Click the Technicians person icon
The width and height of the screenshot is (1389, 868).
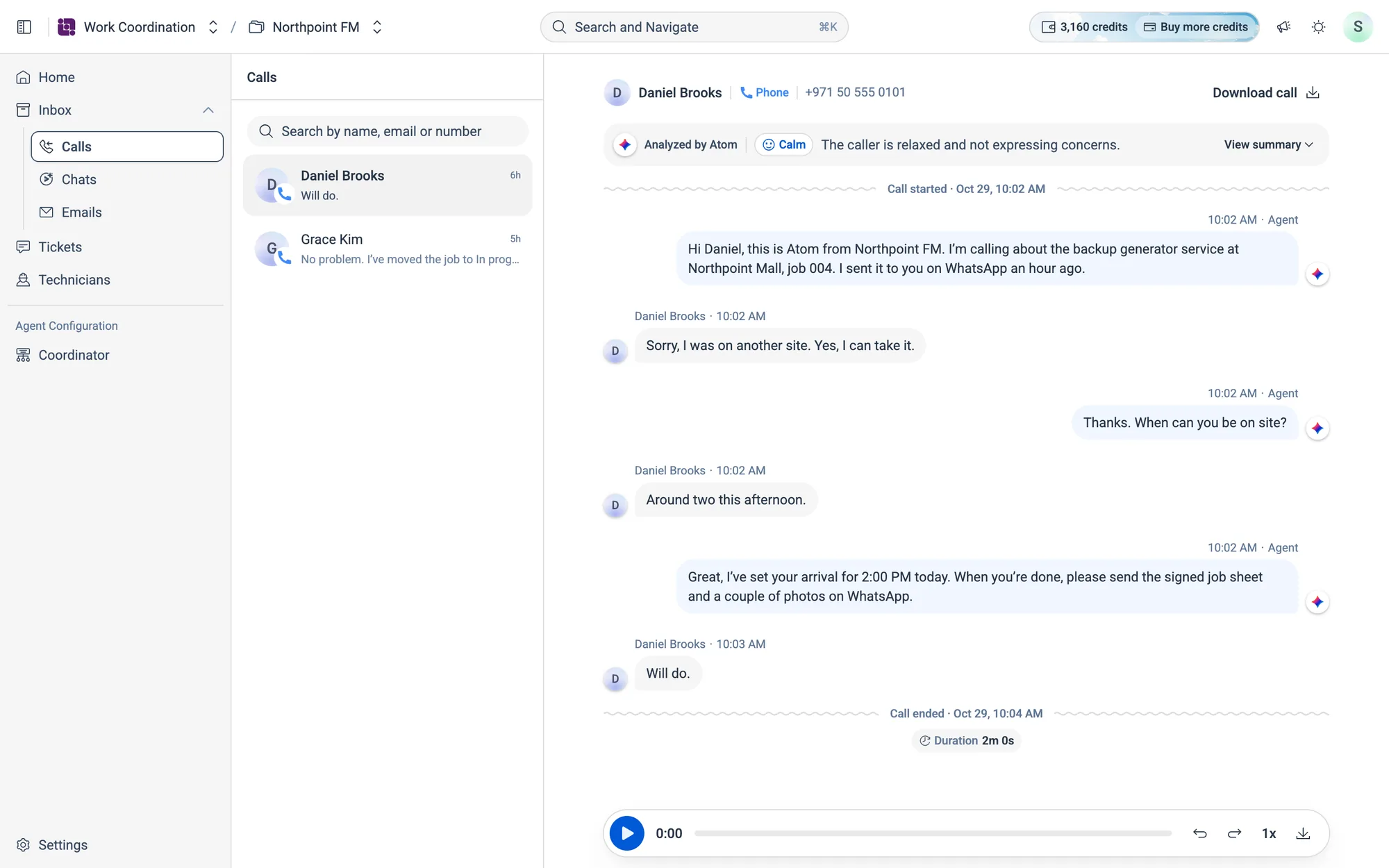(x=23, y=279)
